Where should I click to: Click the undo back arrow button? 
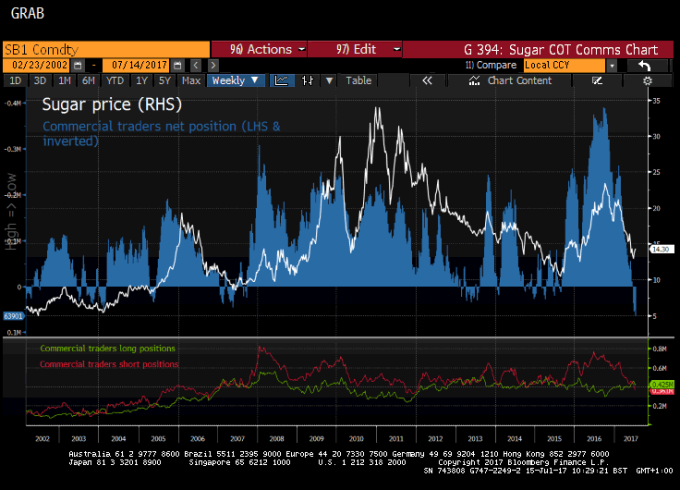click(x=645, y=65)
